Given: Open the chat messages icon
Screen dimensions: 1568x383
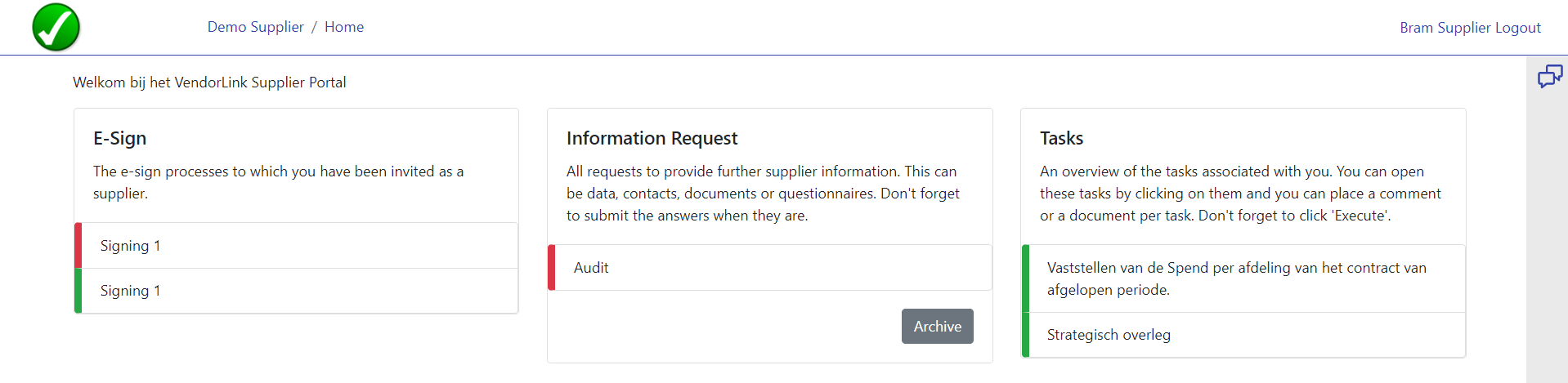Looking at the screenshot, I should 1549,77.
